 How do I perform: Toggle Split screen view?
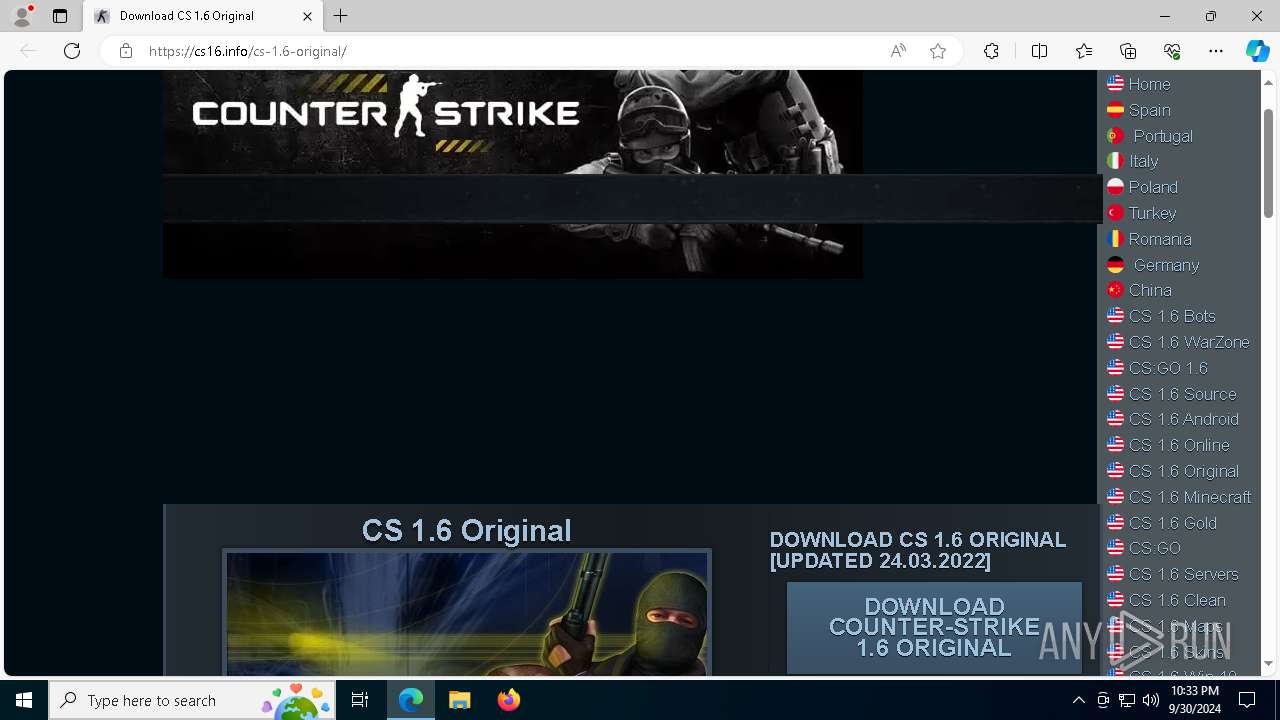[1039, 51]
